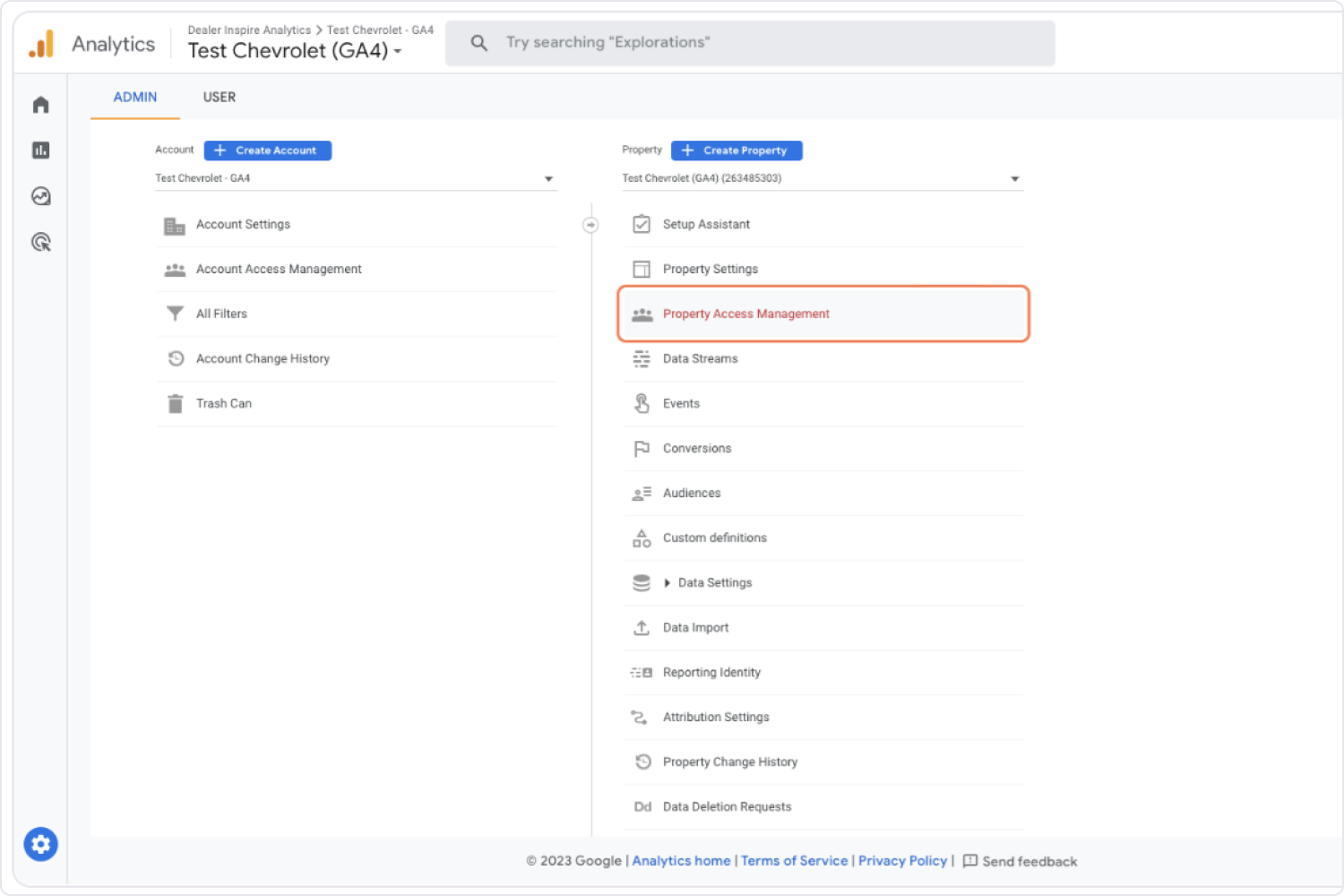Viewport: 1344px width, 896px height.
Task: Click the Account Settings building icon
Action: tap(175, 226)
